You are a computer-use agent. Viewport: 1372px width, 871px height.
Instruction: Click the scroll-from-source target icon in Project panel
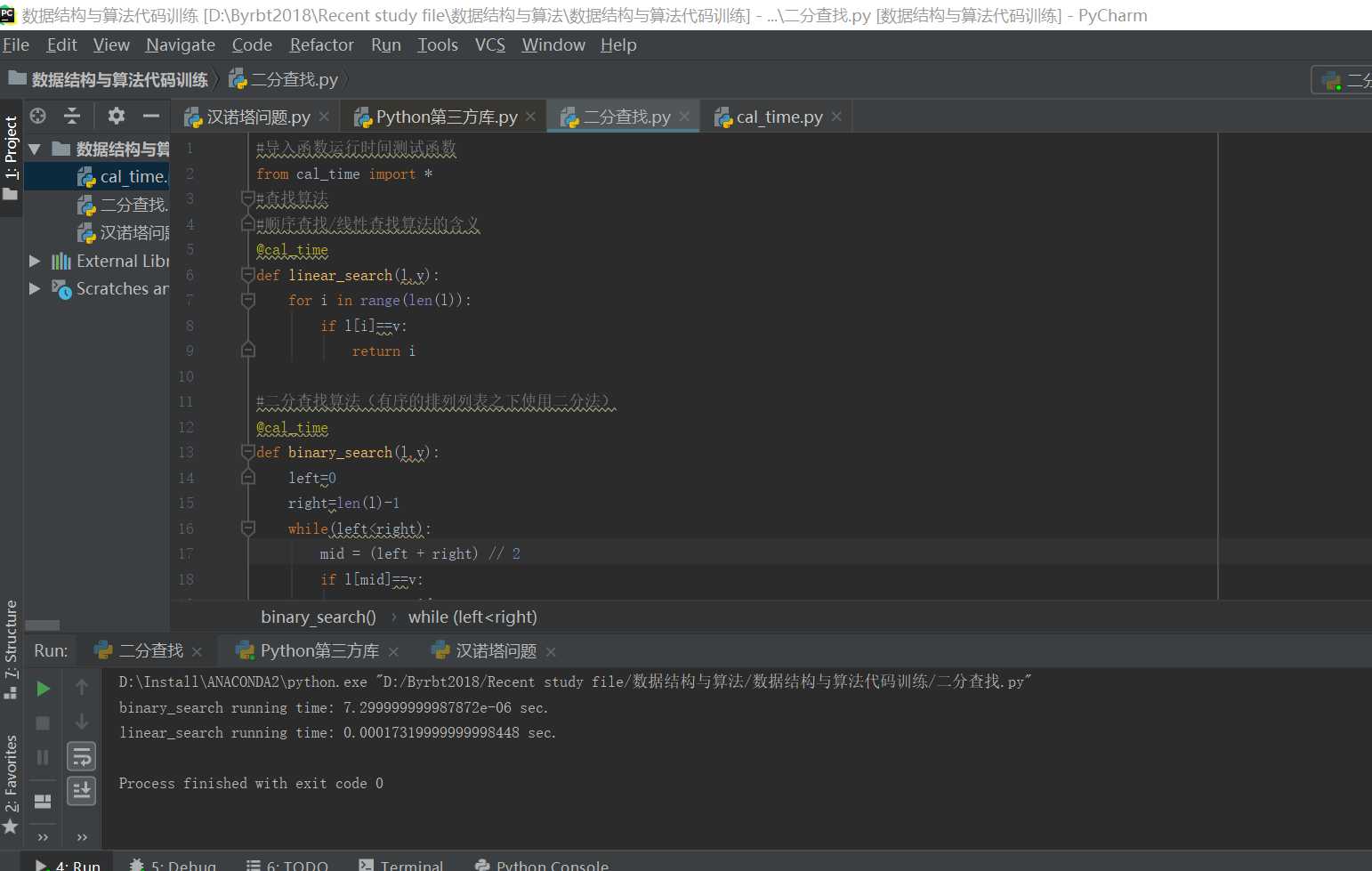pos(37,116)
